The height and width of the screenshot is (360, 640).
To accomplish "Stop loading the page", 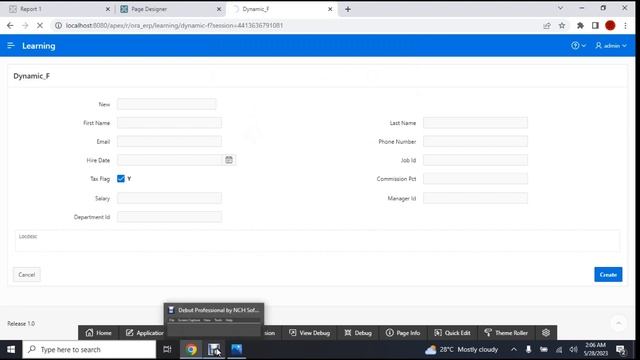I will [40, 25].
